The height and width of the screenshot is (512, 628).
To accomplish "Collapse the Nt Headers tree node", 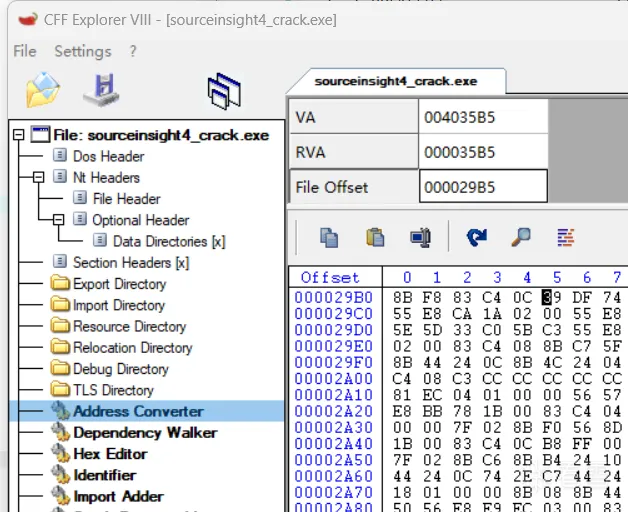I will click(x=38, y=177).
